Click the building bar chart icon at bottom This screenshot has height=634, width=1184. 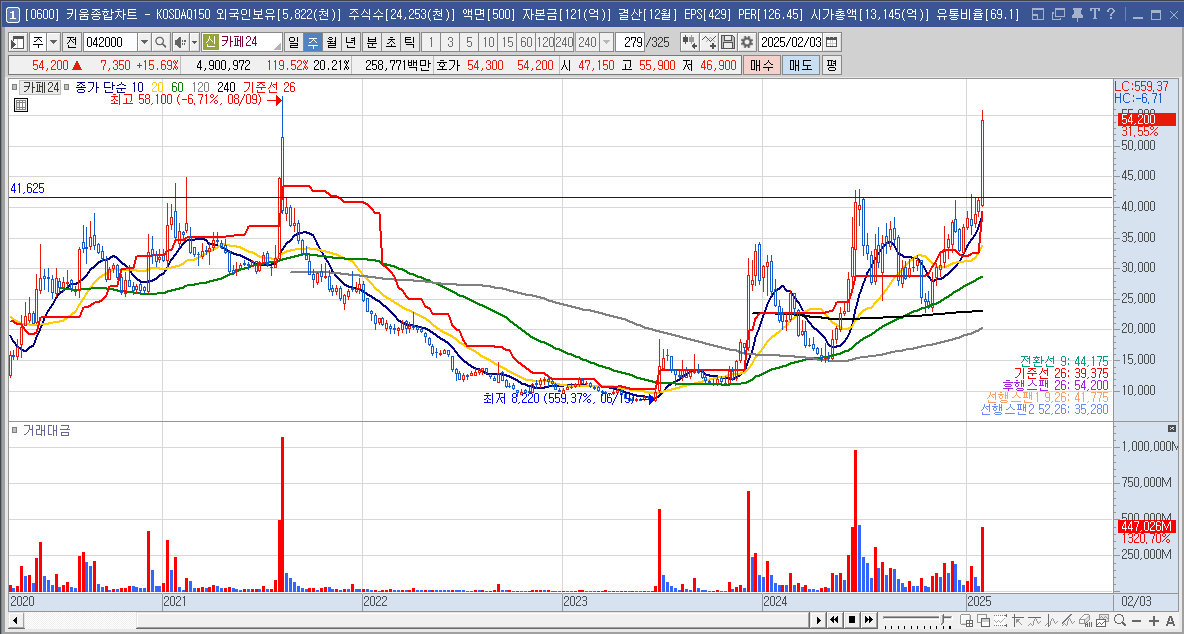[x=1088, y=620]
